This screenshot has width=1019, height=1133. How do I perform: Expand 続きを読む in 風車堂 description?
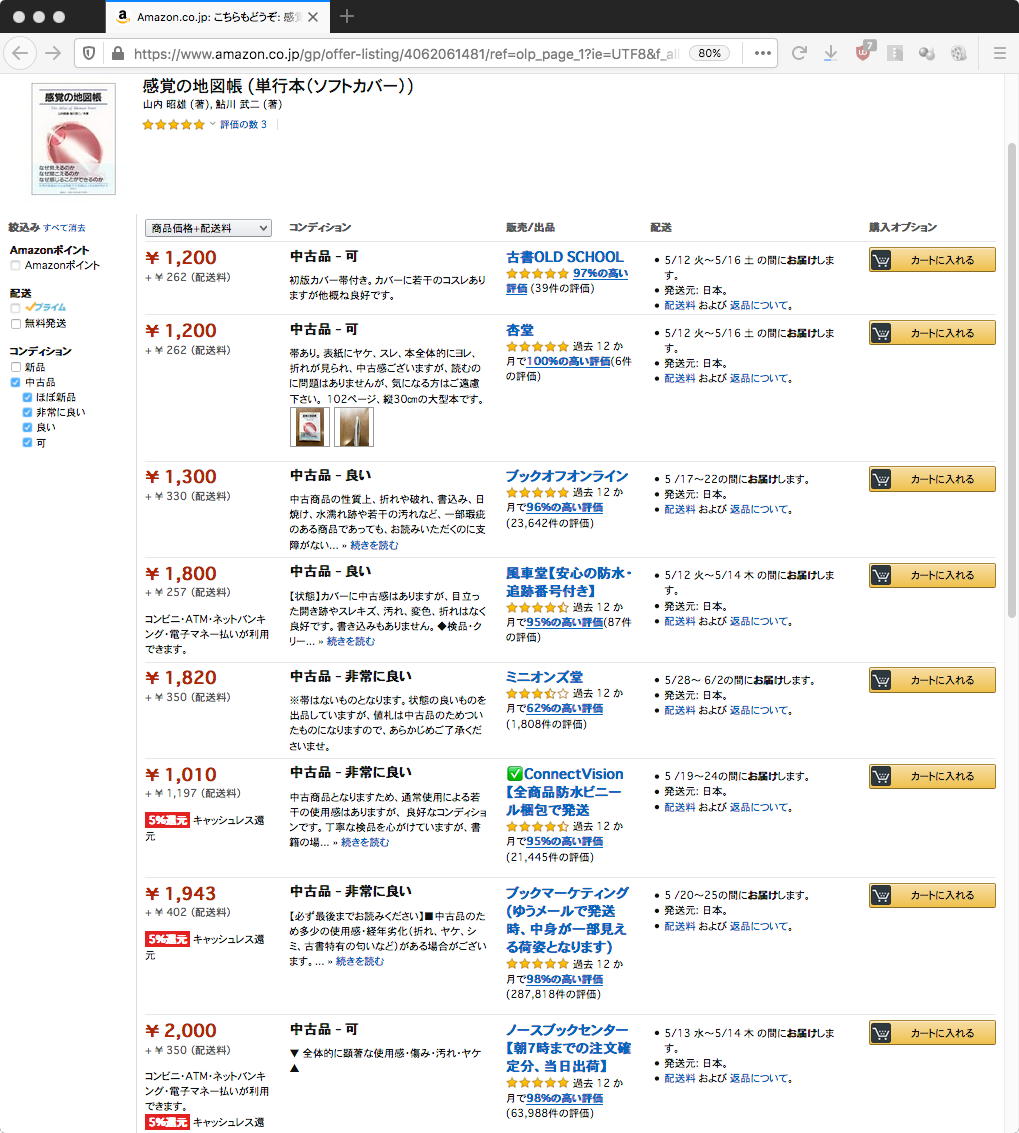point(351,642)
